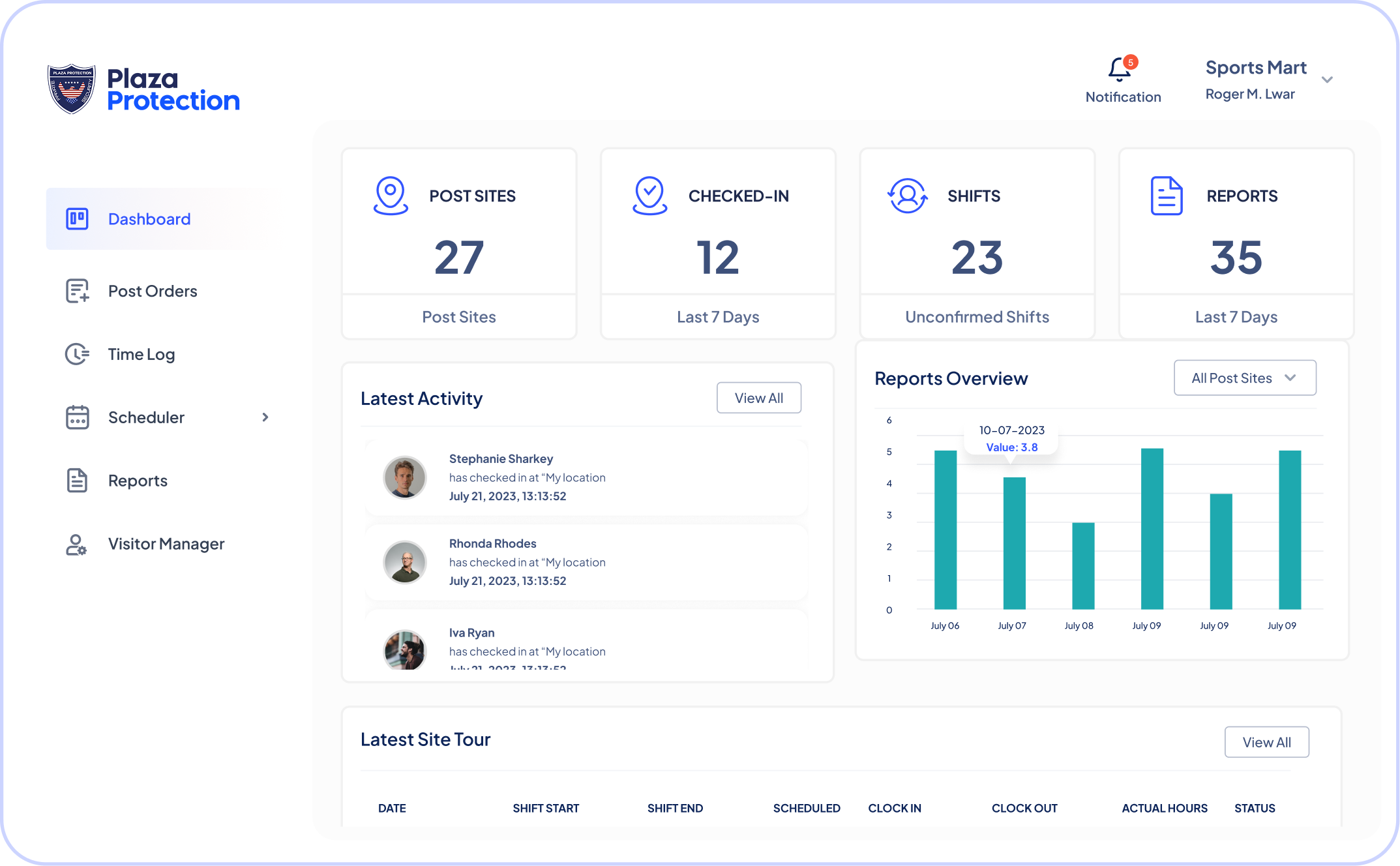Click the Reports document card icon
This screenshot has height=866, width=1400.
(x=1166, y=196)
